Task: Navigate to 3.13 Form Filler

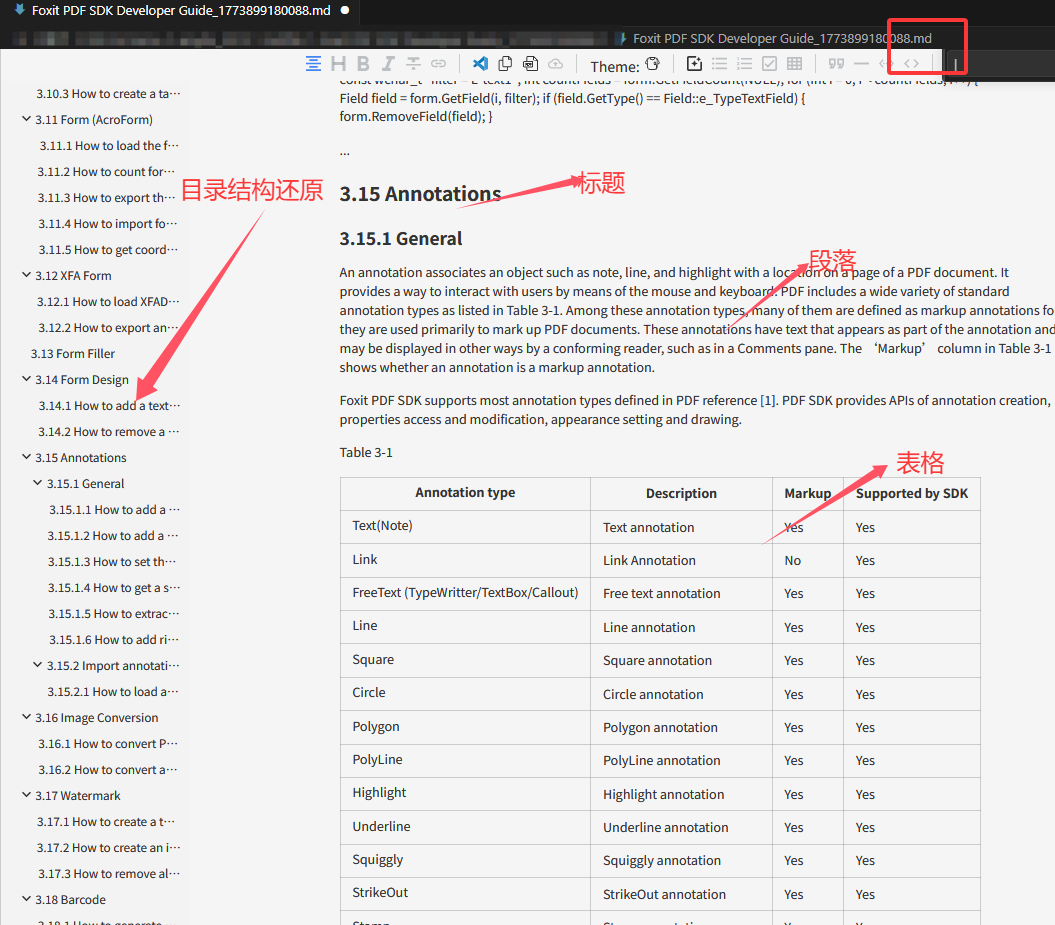Action: (x=73, y=353)
